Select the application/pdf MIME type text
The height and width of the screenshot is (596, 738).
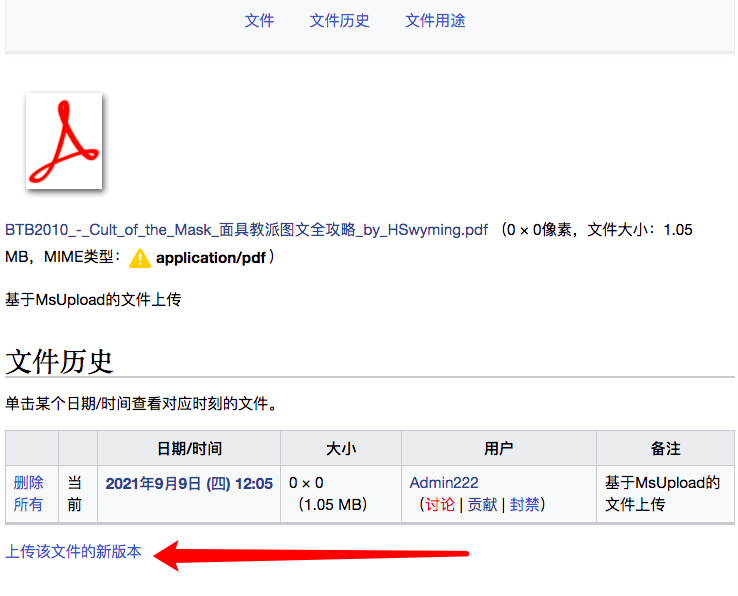pos(211,258)
